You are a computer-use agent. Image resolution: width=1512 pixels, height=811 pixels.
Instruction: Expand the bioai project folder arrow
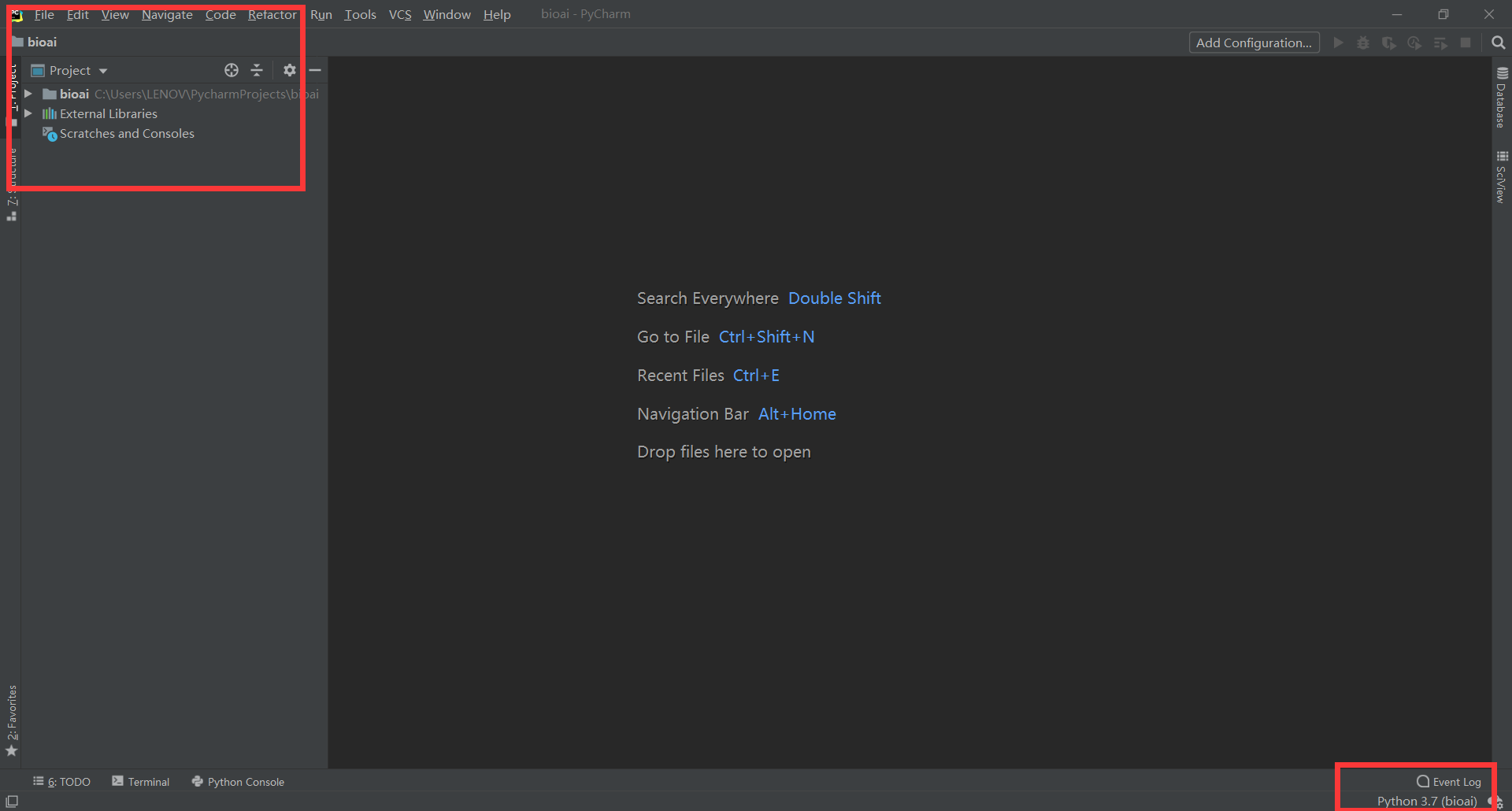tap(28, 94)
